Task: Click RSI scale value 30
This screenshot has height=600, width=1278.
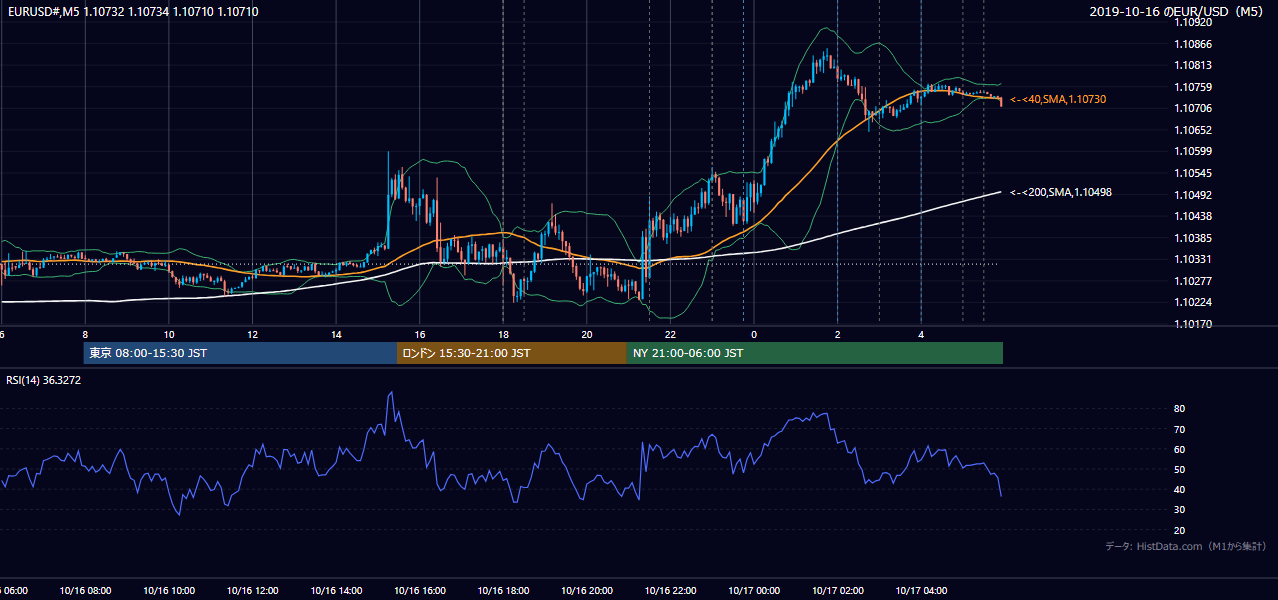Action: (1179, 510)
